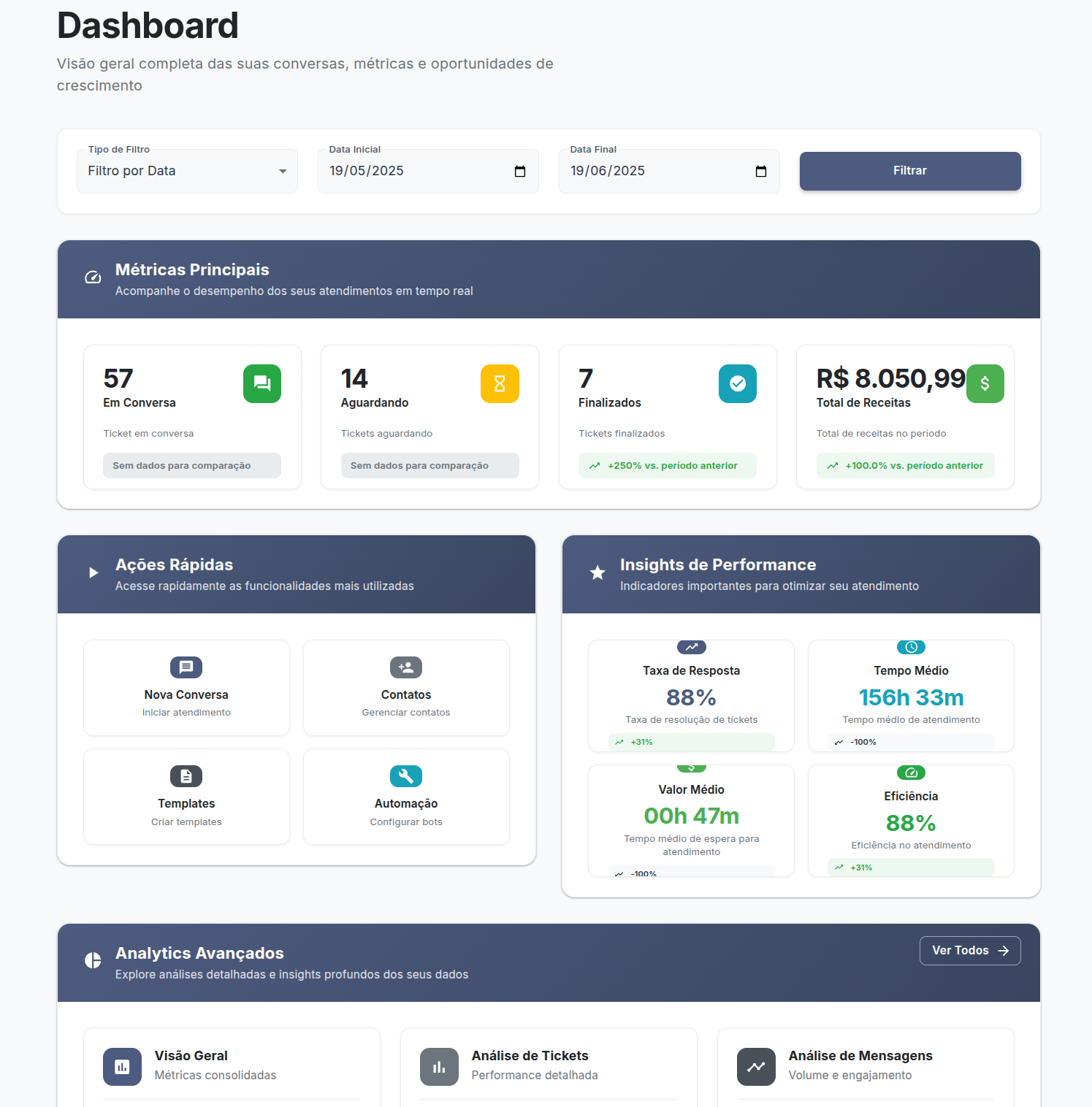Image resolution: width=1092 pixels, height=1107 pixels.
Task: Click the bar chart icon on Análise de Tickets
Action: click(x=438, y=1066)
